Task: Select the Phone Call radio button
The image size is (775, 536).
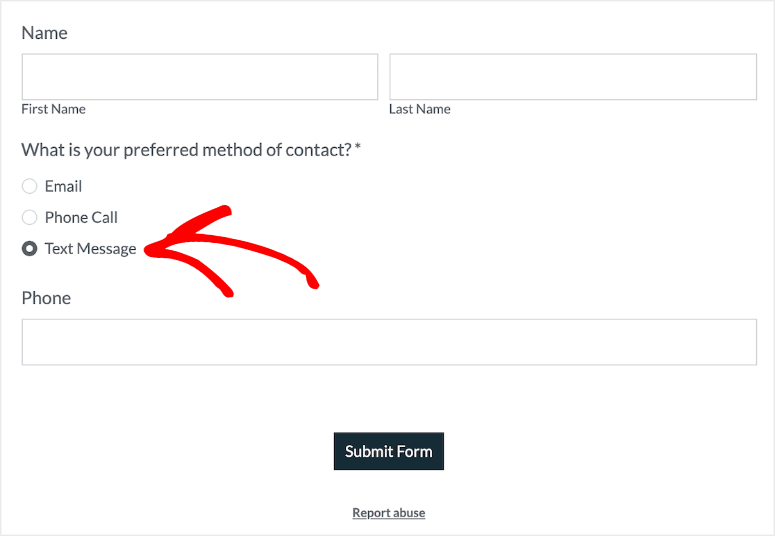Action: (x=30, y=217)
